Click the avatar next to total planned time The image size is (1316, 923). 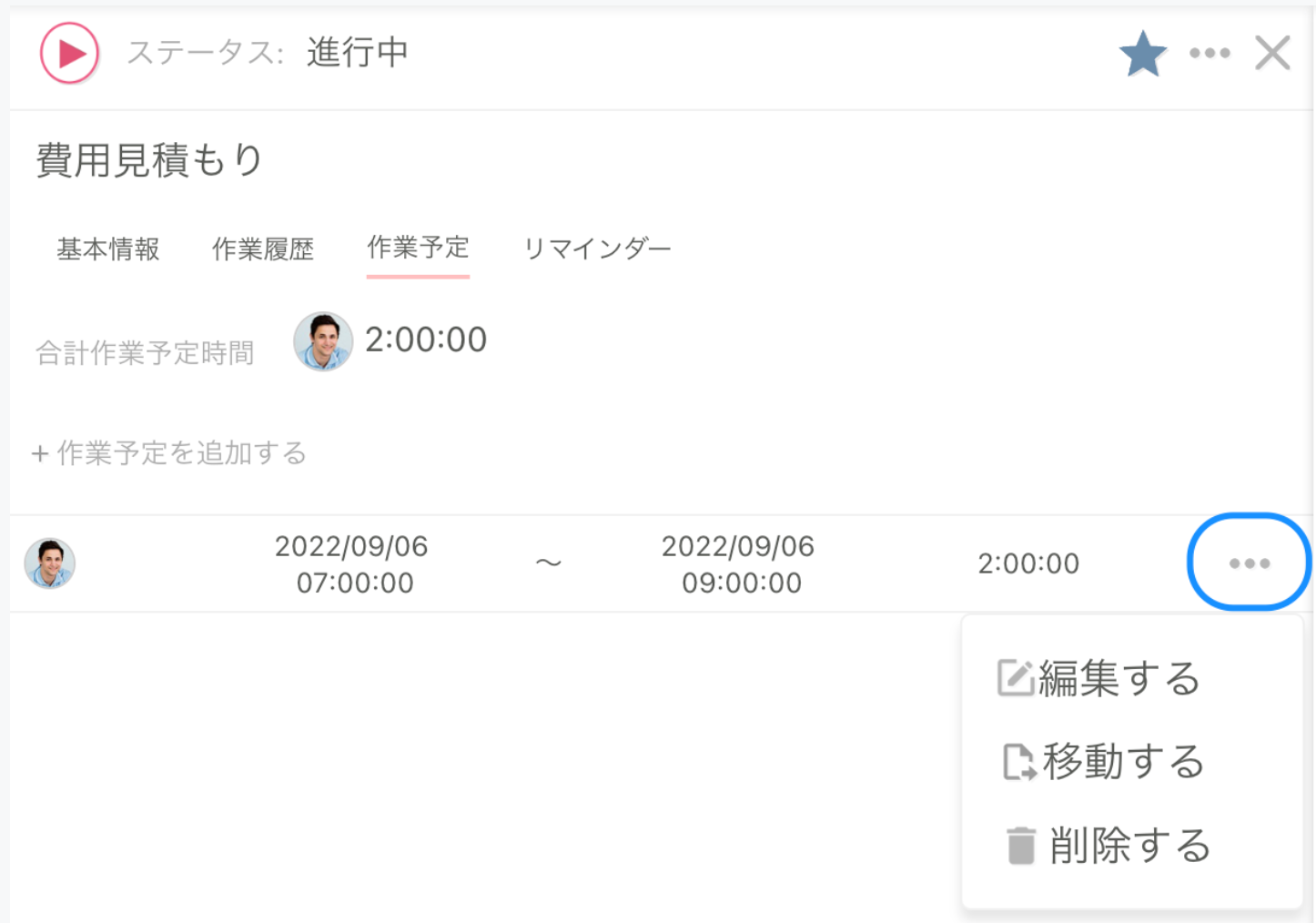click(x=322, y=341)
